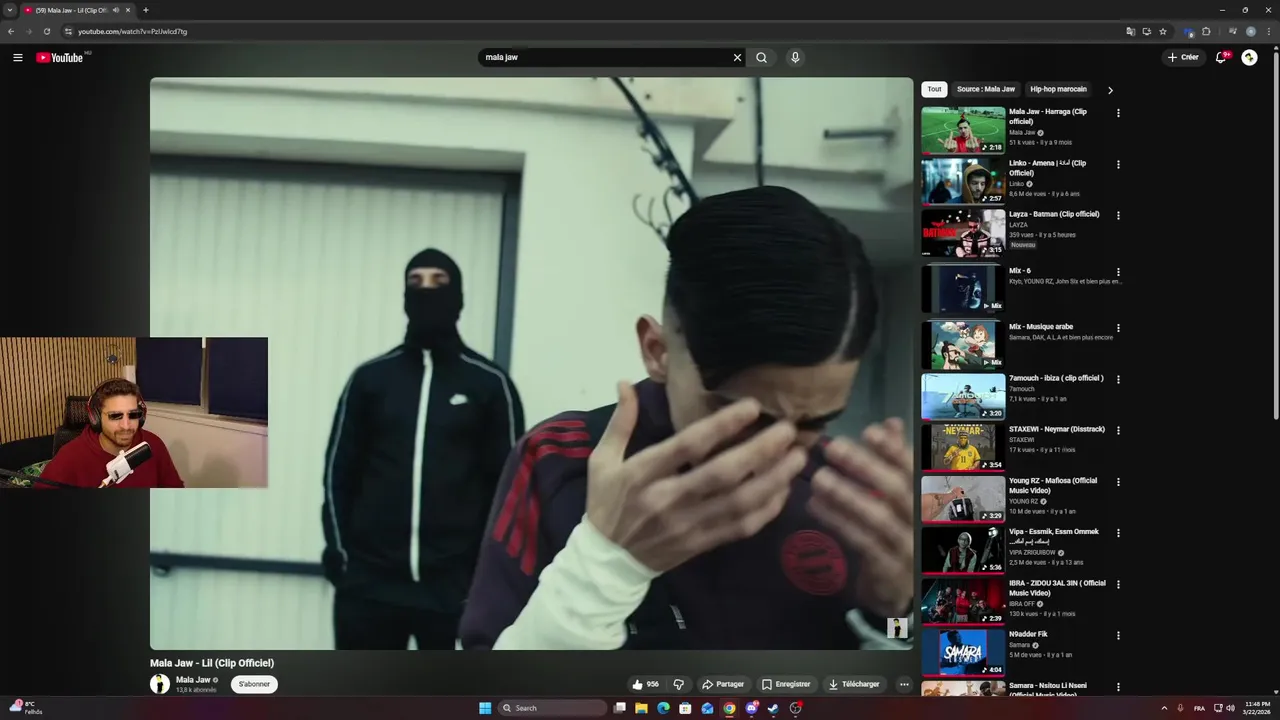Click the browser address bar URL
Image resolution: width=1280 pixels, height=720 pixels.
[x=133, y=31]
